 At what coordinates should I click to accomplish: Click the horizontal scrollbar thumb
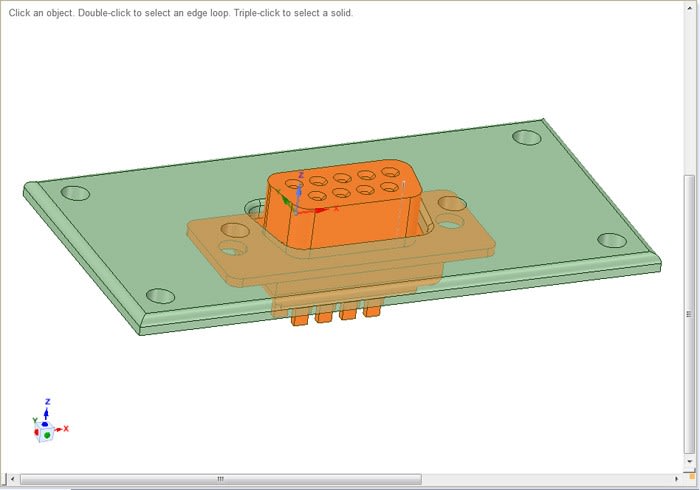click(x=221, y=479)
